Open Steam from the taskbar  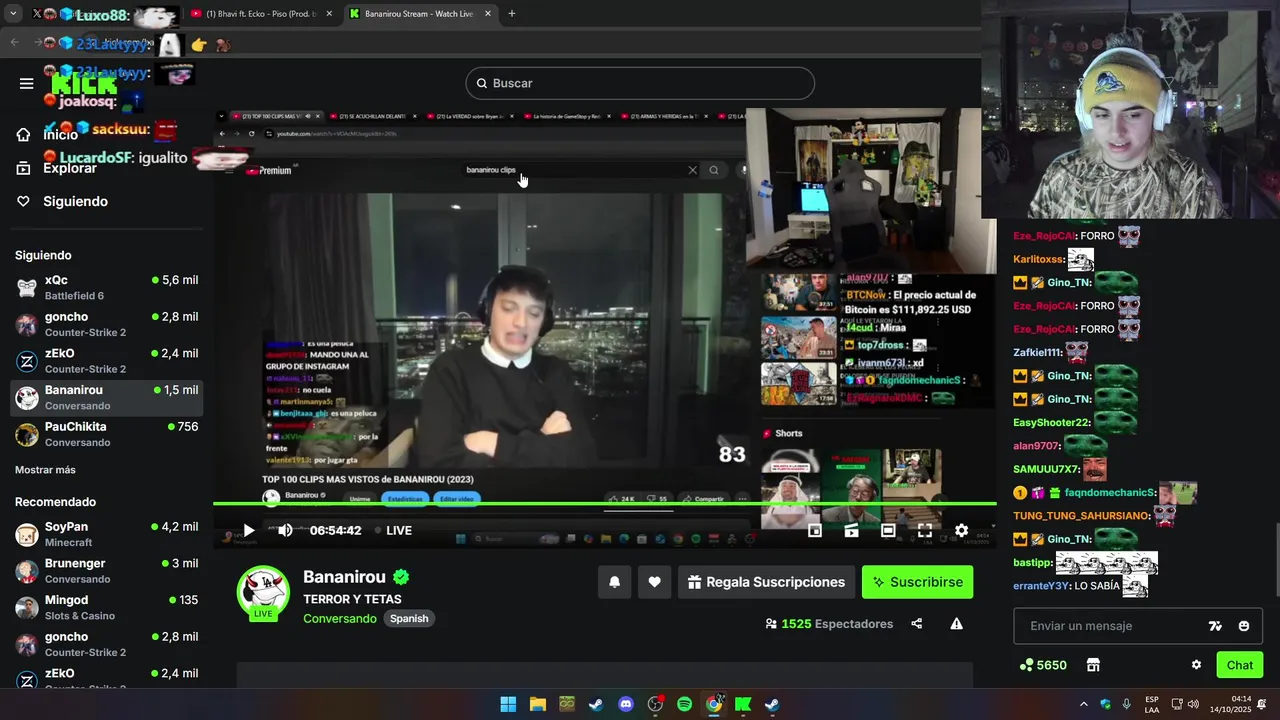point(596,704)
